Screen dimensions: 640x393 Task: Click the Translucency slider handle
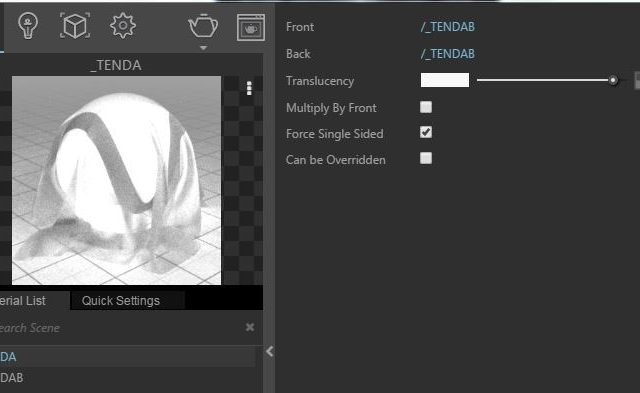point(613,80)
